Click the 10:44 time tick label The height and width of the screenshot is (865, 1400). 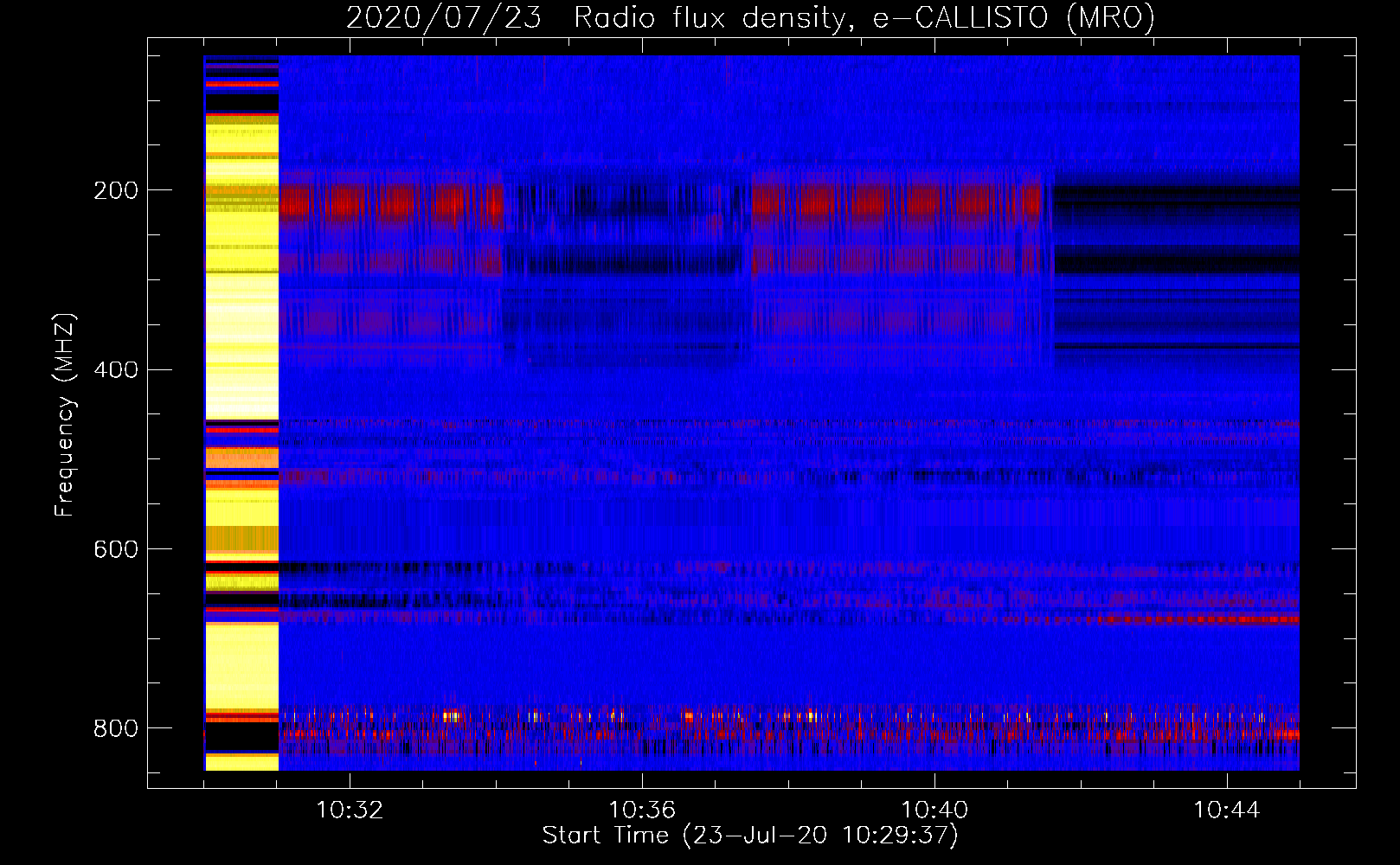coord(1227,811)
